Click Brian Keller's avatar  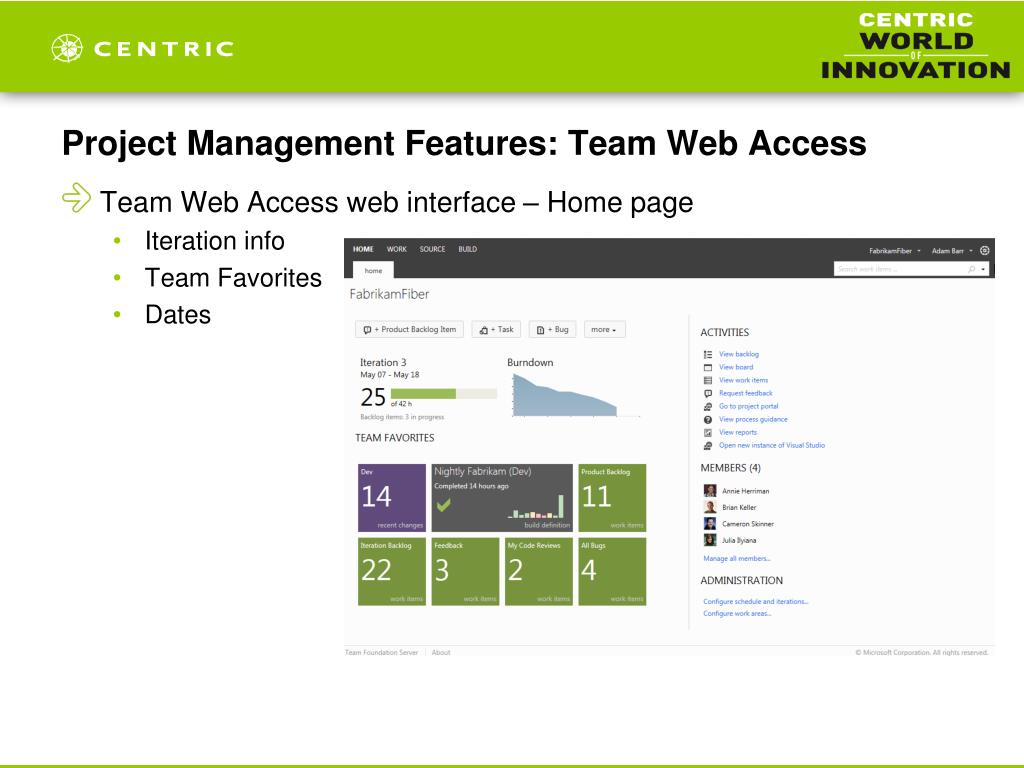click(x=710, y=507)
